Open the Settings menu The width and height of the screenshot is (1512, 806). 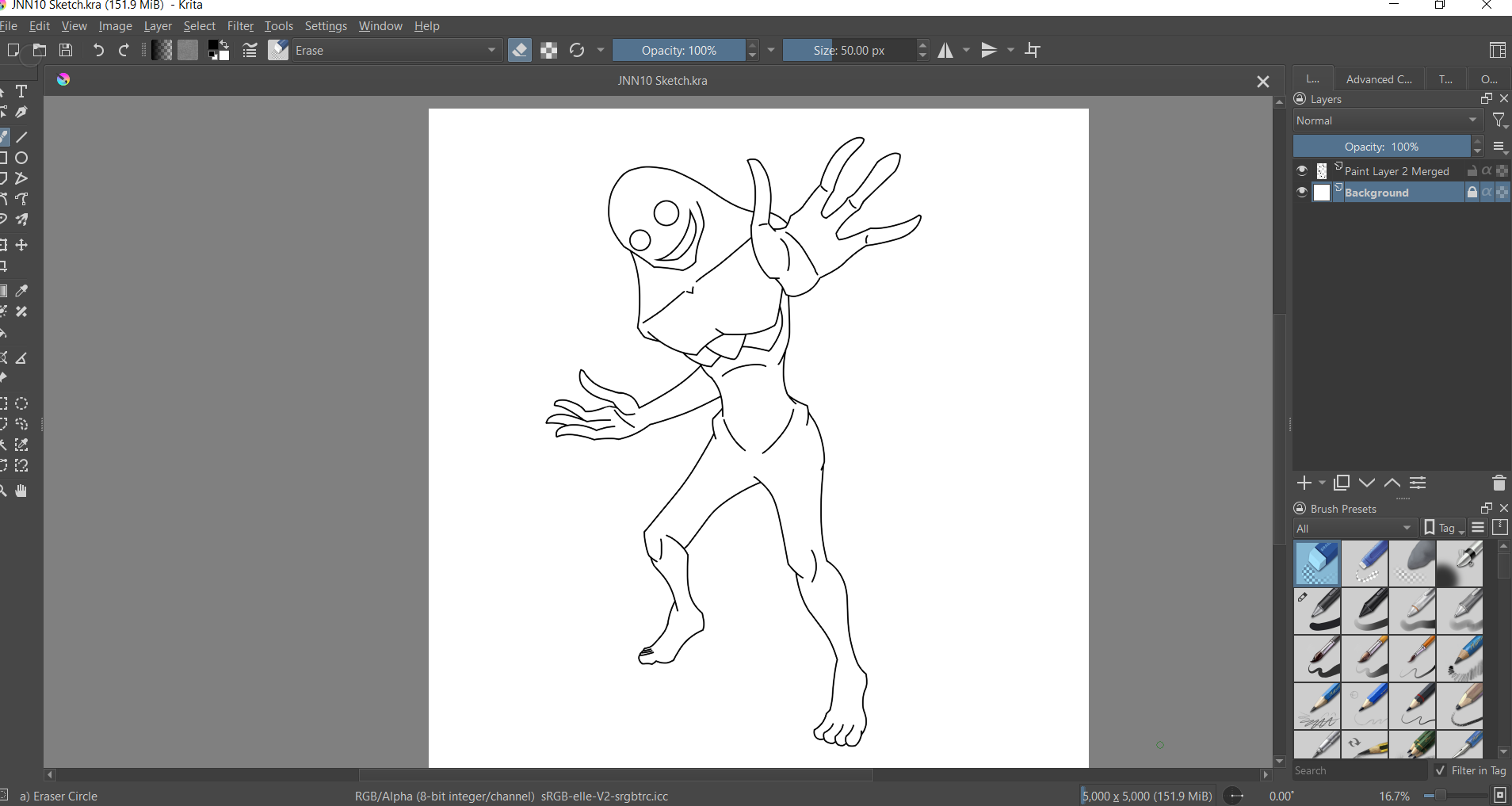click(x=326, y=26)
